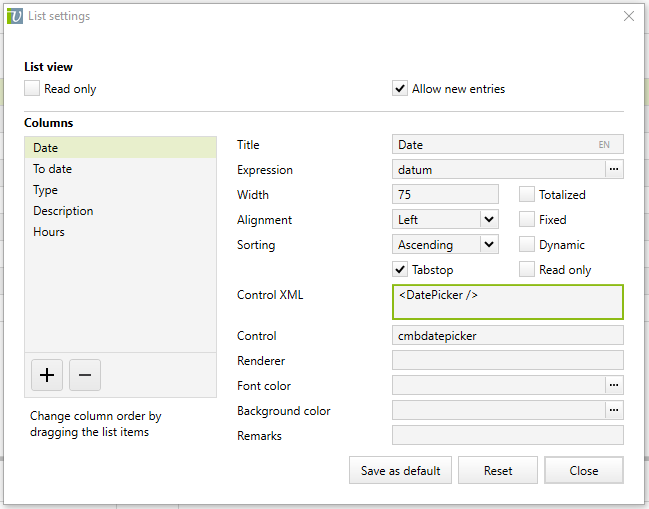649x509 pixels.
Task: Open the Font color picker ellipsis button
Action: [x=614, y=385]
